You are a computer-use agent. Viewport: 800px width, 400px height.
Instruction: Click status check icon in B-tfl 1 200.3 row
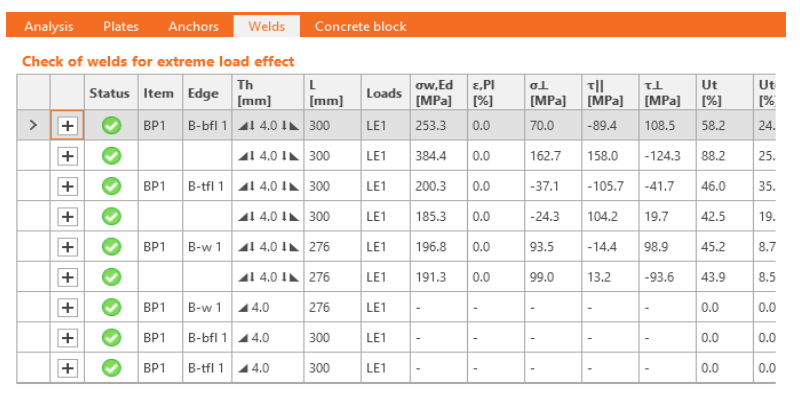pos(112,186)
